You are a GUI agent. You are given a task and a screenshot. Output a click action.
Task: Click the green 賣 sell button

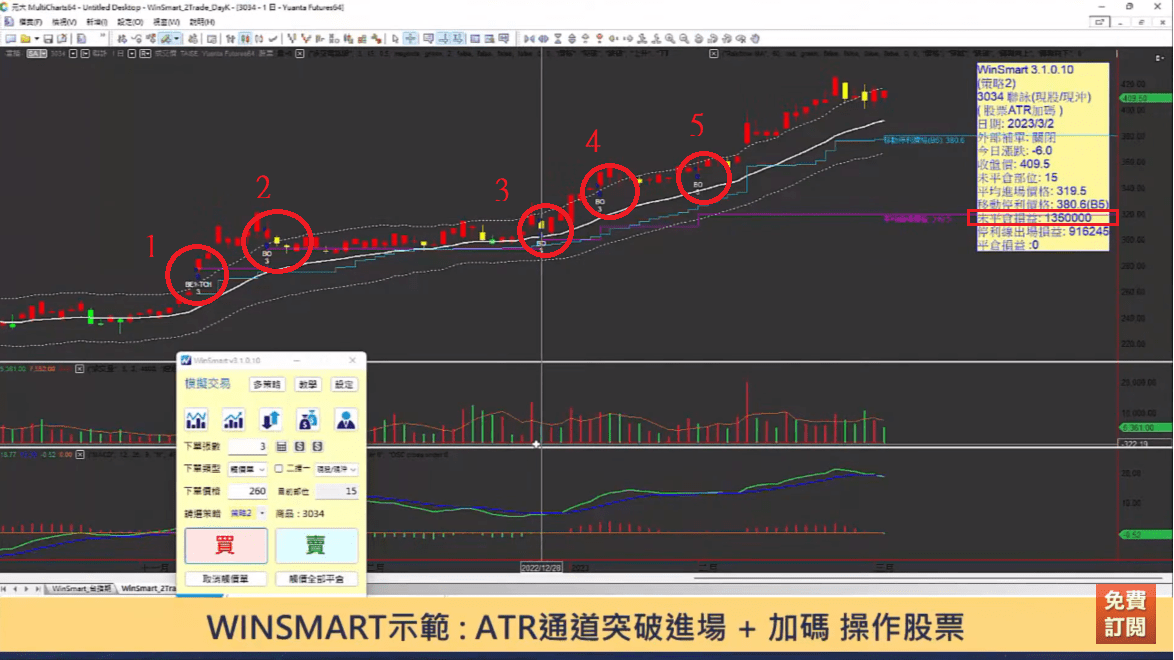(316, 545)
